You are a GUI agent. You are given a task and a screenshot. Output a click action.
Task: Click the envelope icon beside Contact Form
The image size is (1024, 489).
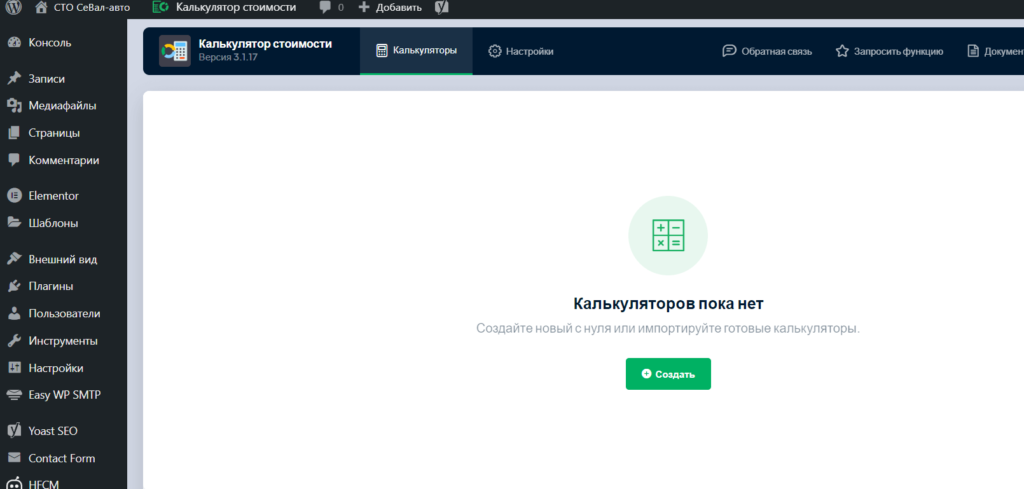pyautogui.click(x=14, y=458)
